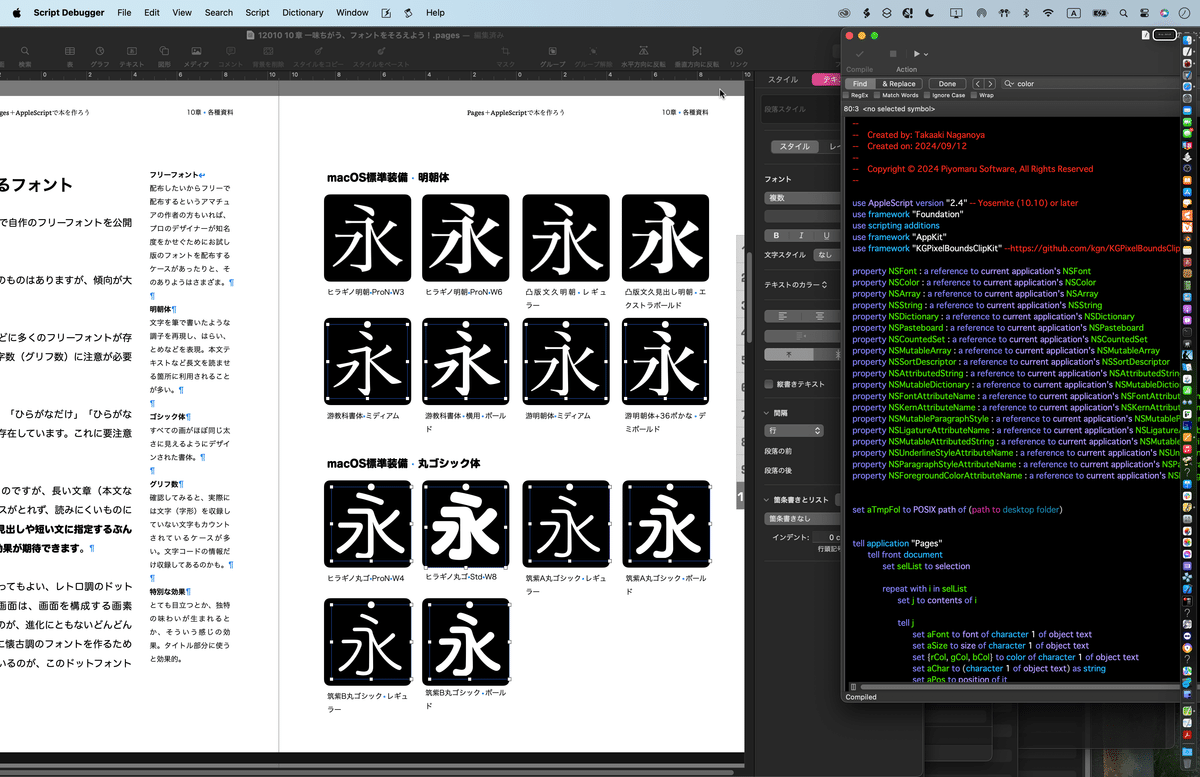Viewport: 1200px width, 777px height.
Task: Switch to the スタイル tab in Pages inspector
Action: pos(783,79)
